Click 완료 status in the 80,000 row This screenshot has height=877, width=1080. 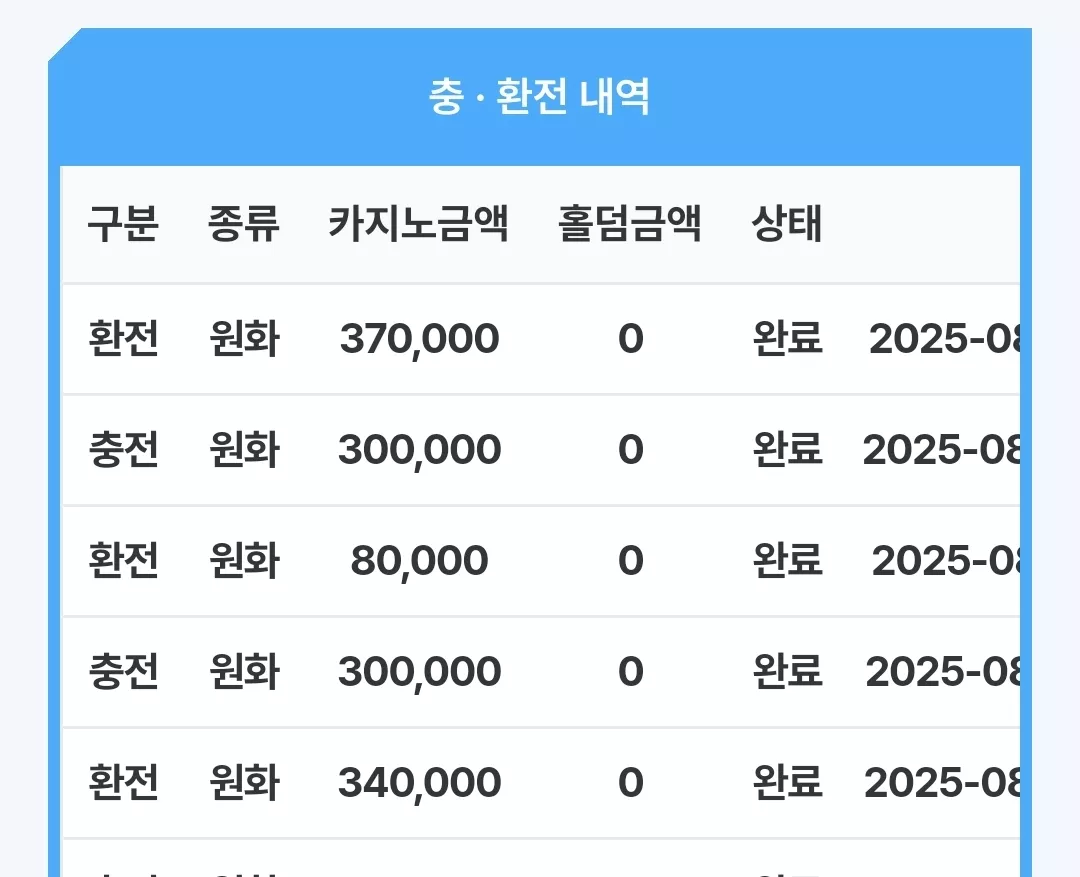click(787, 561)
